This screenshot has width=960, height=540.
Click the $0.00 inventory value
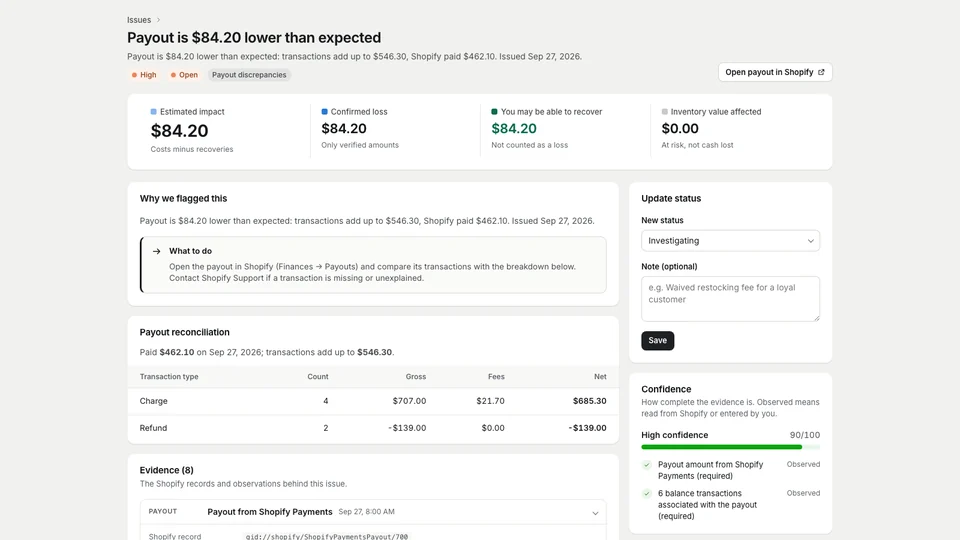(680, 129)
